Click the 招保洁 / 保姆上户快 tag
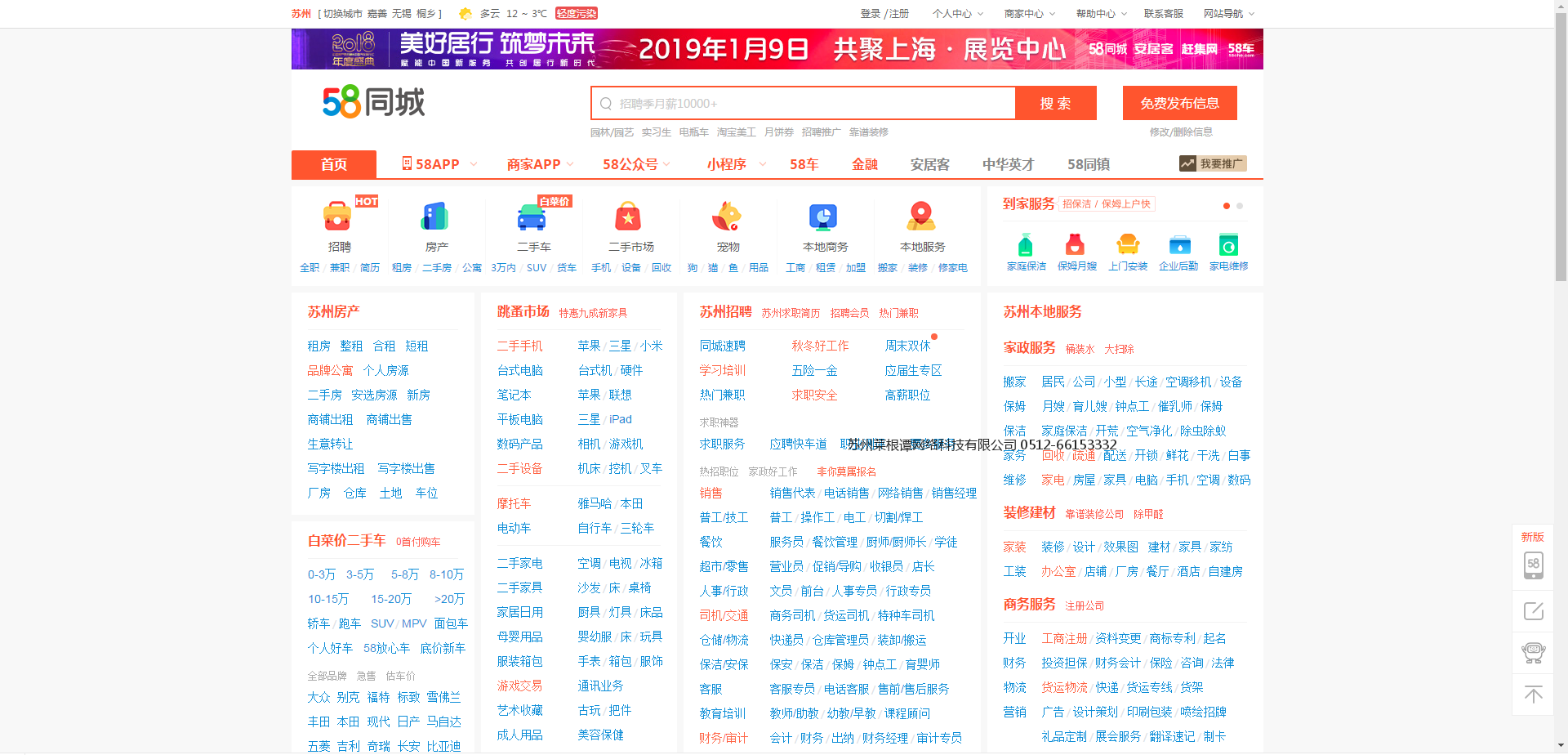1568x755 pixels. click(1107, 204)
